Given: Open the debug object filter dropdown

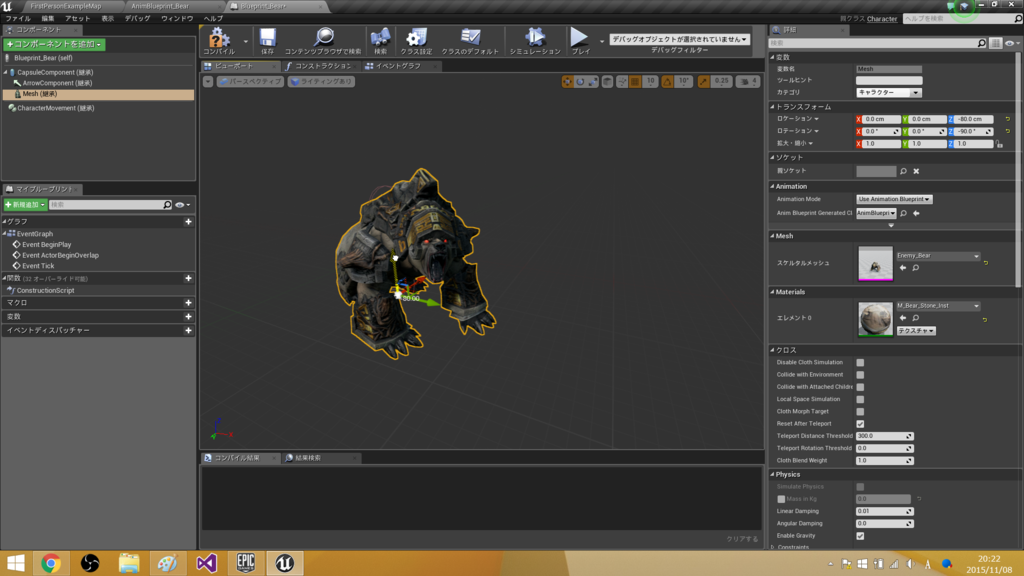Looking at the screenshot, I should pos(679,39).
